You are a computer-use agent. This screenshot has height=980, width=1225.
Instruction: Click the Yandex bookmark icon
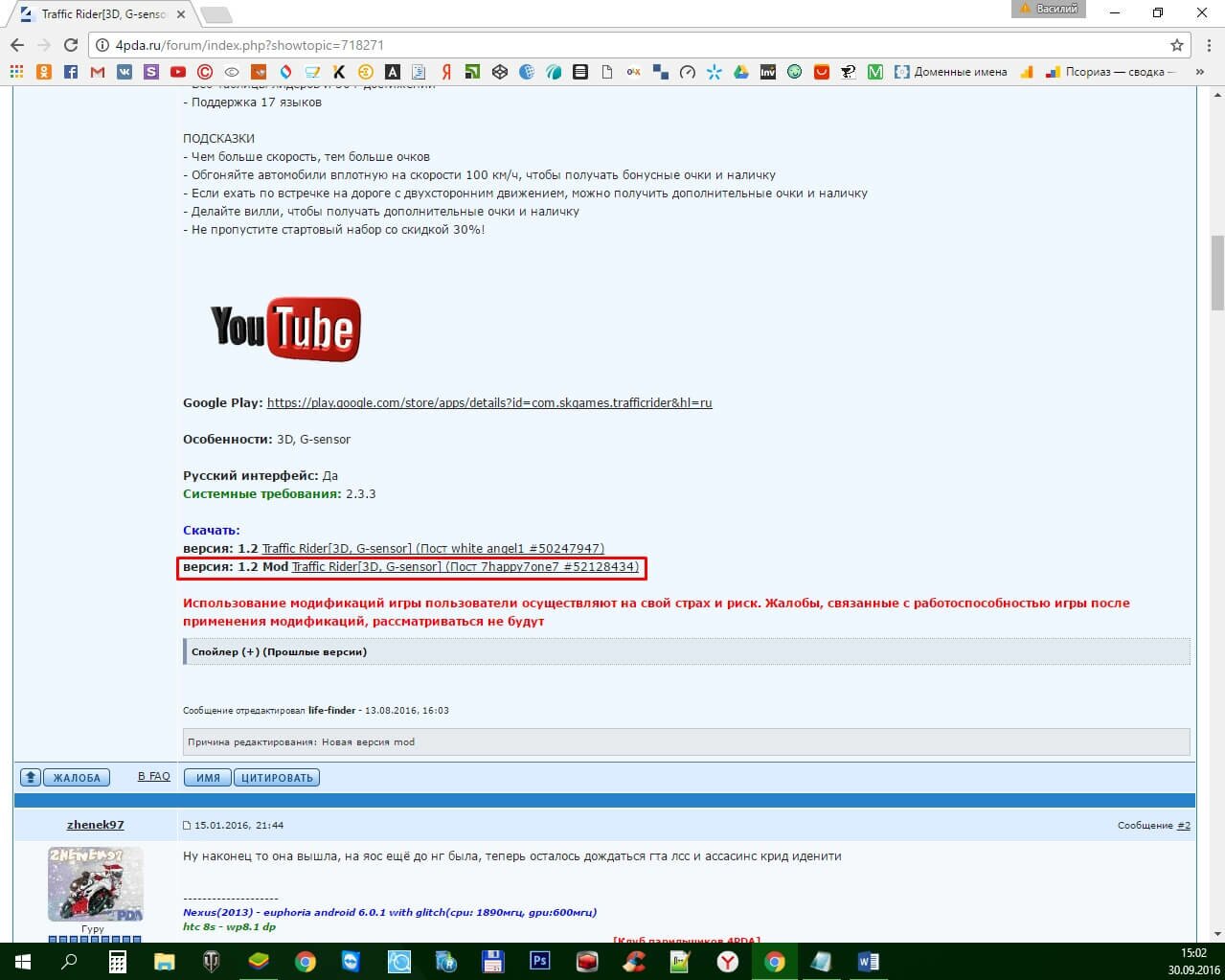click(x=446, y=72)
